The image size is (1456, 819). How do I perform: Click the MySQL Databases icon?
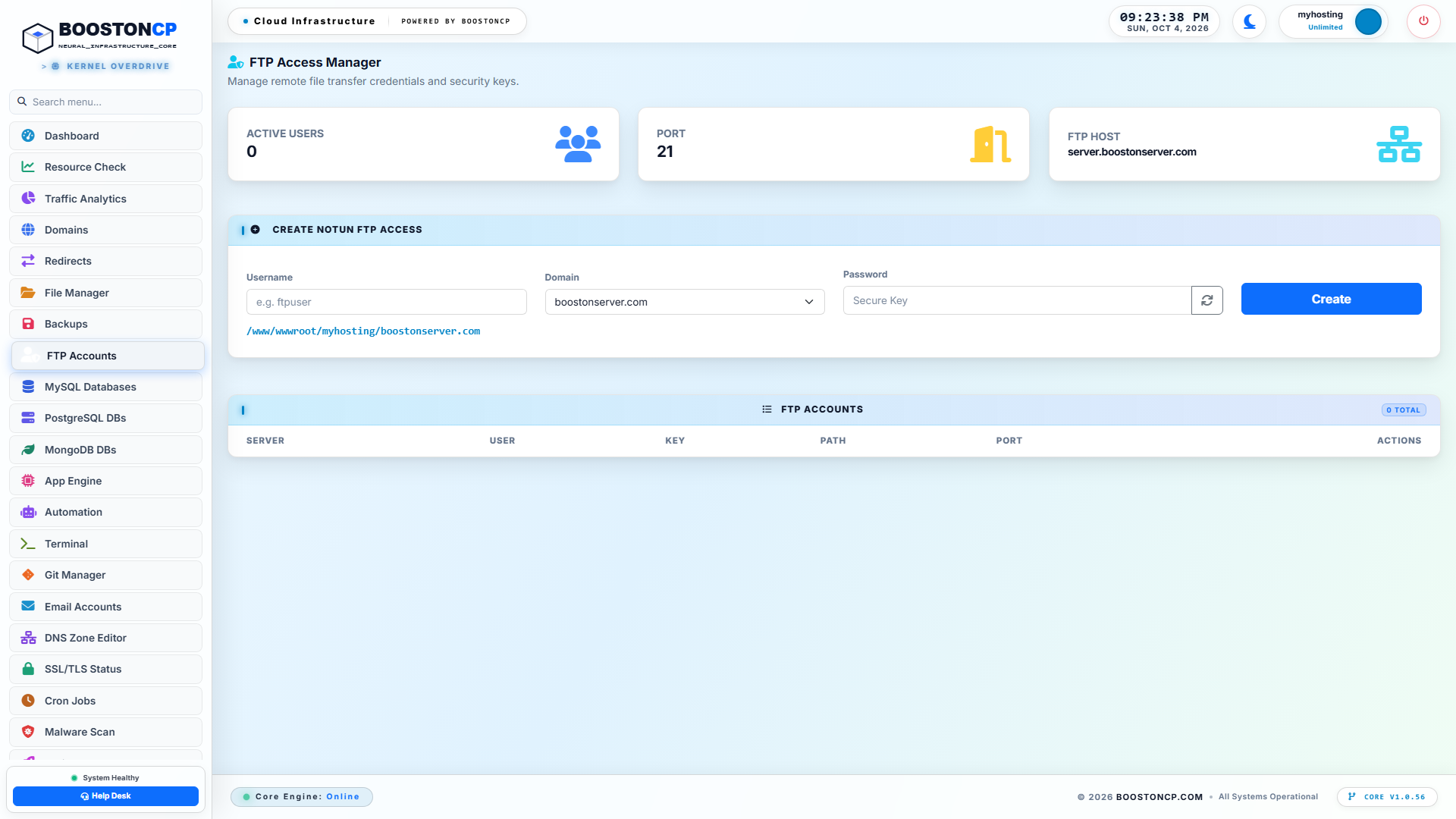(x=28, y=387)
